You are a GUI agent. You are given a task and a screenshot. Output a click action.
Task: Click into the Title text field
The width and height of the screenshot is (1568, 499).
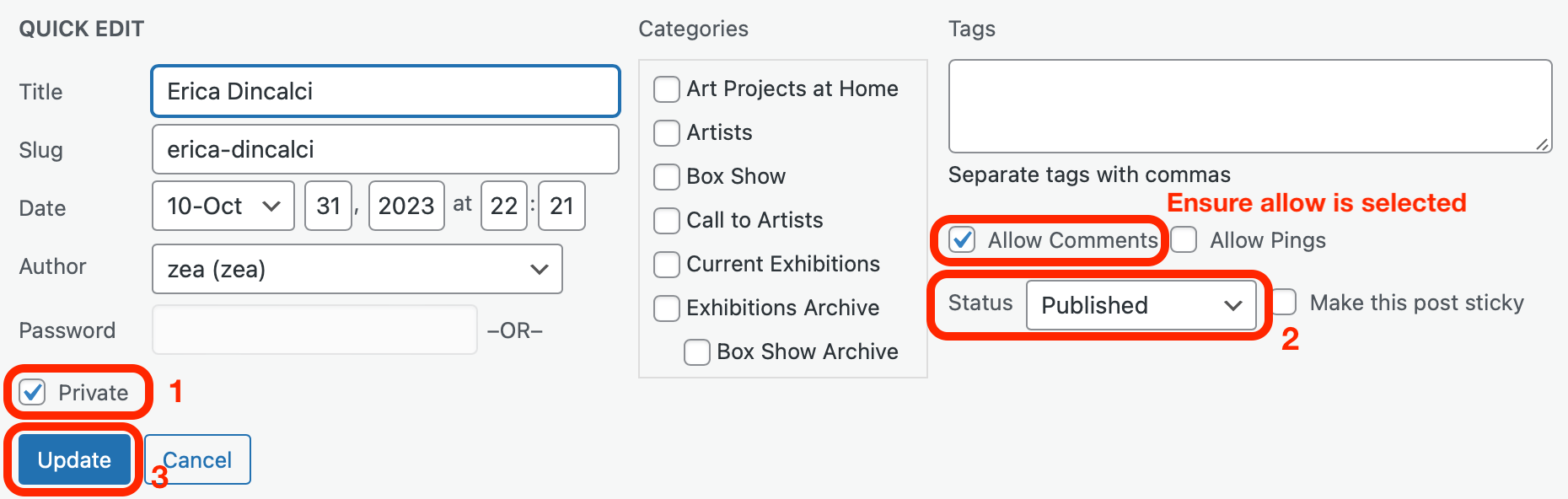pos(385,91)
